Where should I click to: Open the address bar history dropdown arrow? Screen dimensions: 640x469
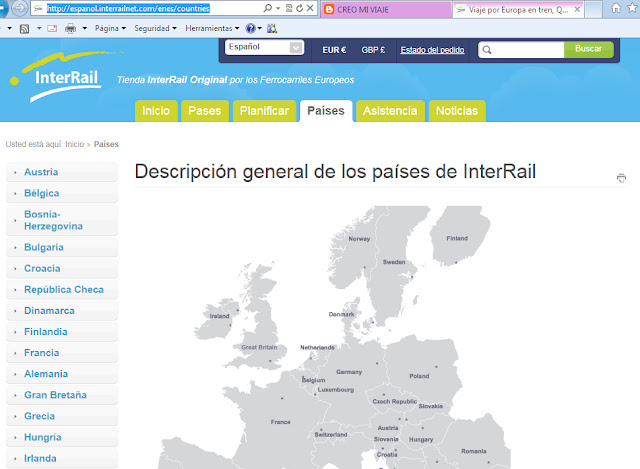click(x=278, y=8)
